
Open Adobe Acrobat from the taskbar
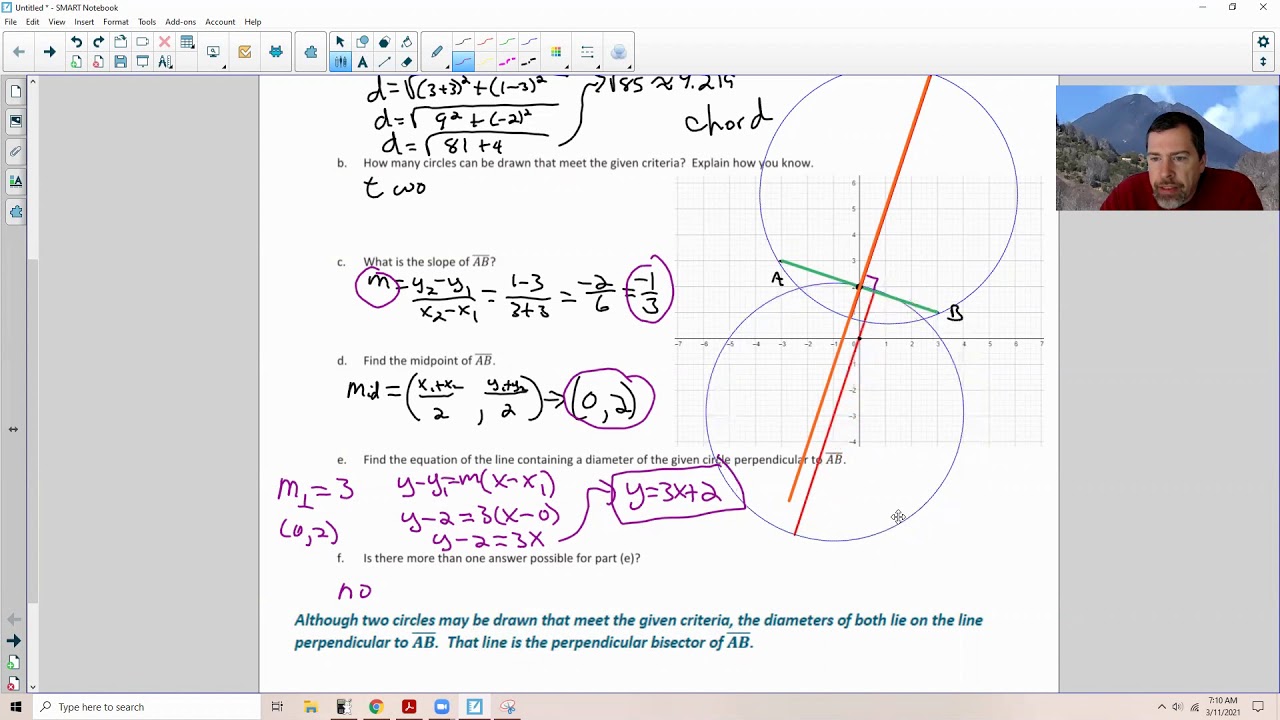point(409,707)
